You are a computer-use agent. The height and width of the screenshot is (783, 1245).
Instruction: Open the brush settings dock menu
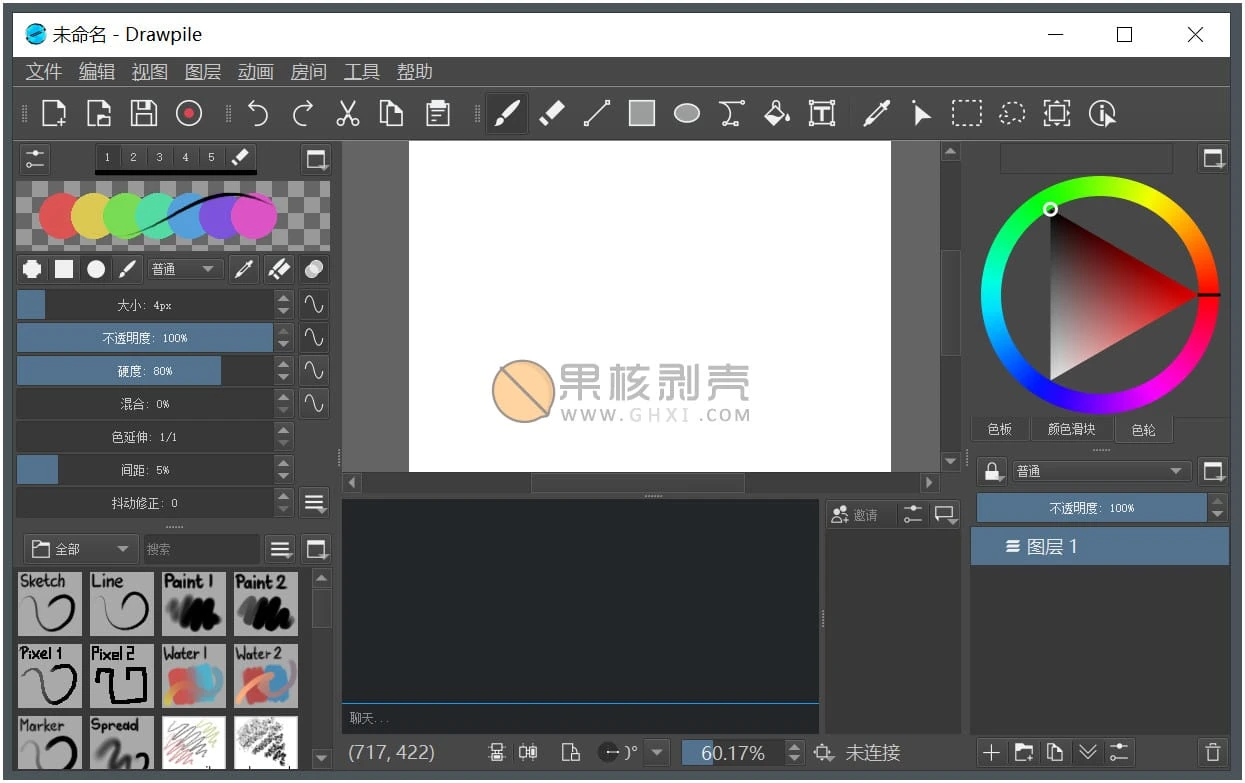coord(317,159)
